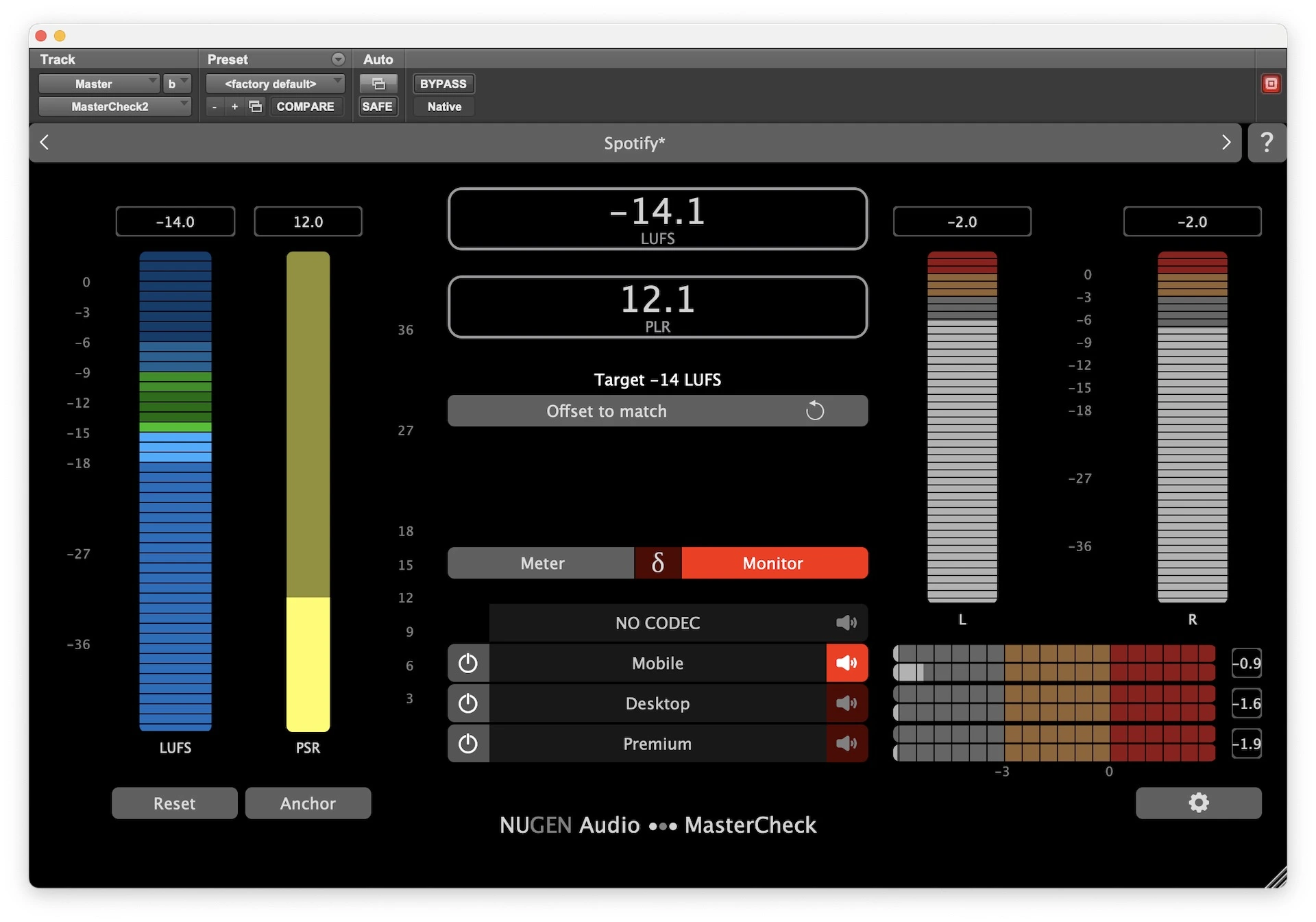This screenshot has width=1316, height=922.
Task: Open settings with the gear icon
Action: [1197, 803]
